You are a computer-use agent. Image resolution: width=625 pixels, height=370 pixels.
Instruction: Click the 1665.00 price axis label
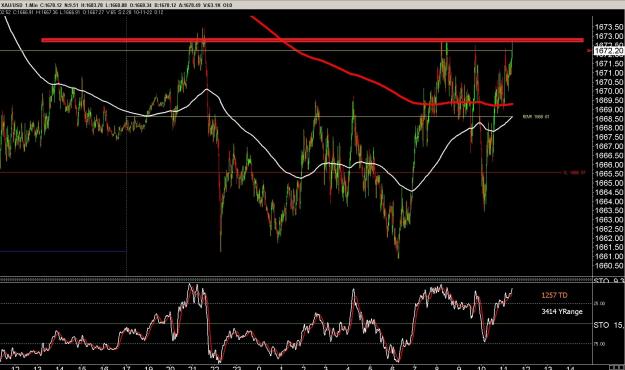609,183
